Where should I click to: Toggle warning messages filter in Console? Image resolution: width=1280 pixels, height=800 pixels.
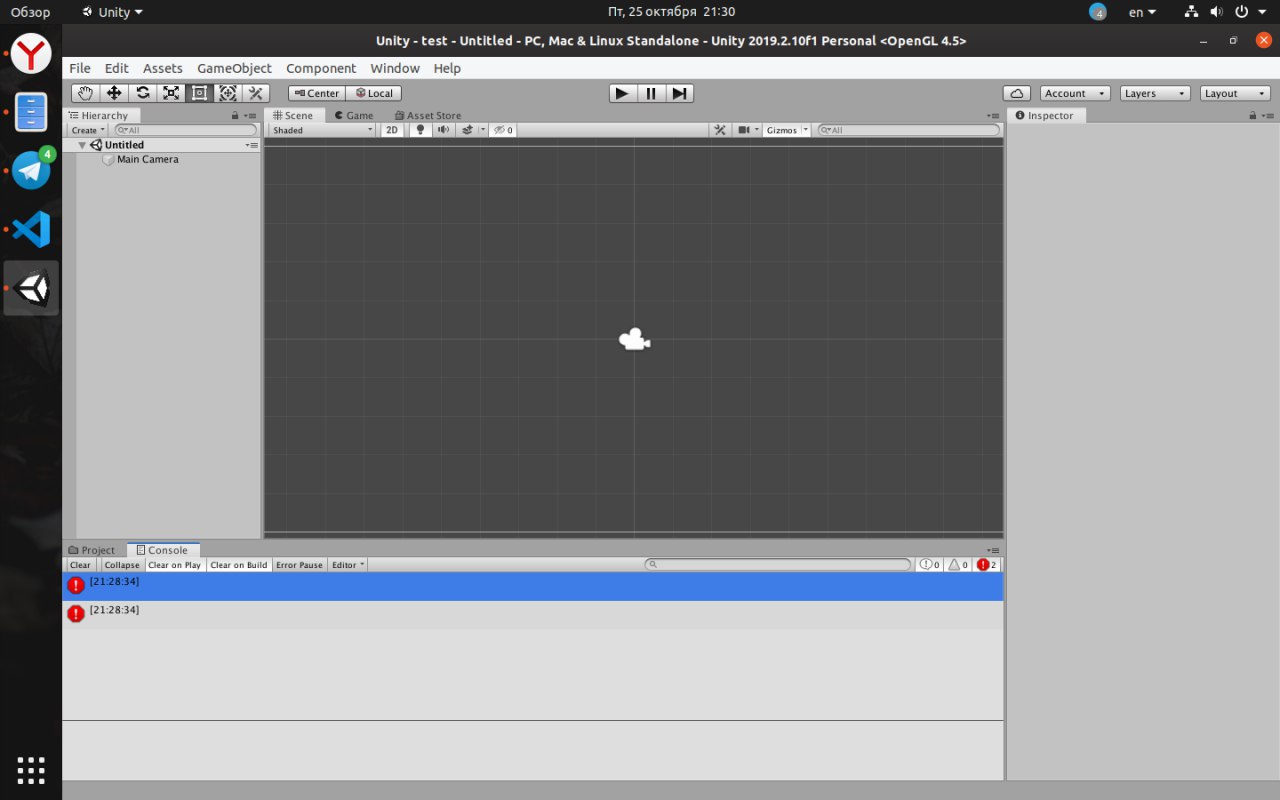pos(958,565)
